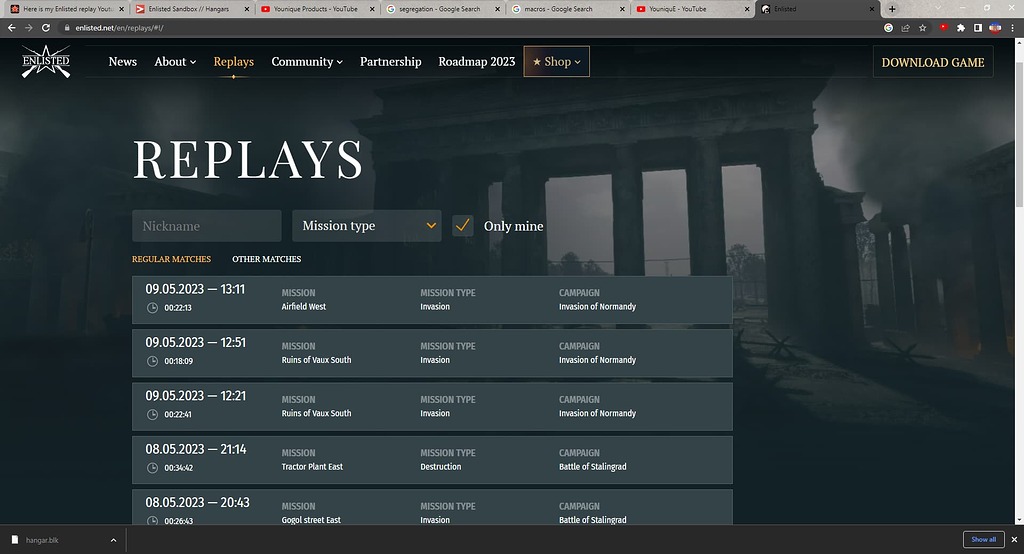
Task: Open the Community dropdown menu
Action: pos(307,62)
